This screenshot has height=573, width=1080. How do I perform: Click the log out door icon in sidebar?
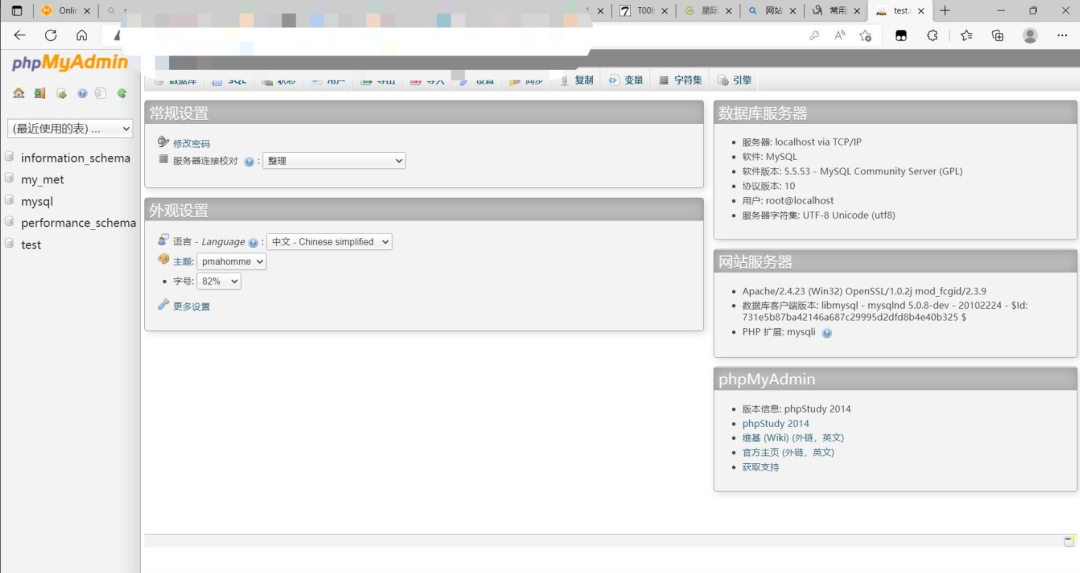39,93
